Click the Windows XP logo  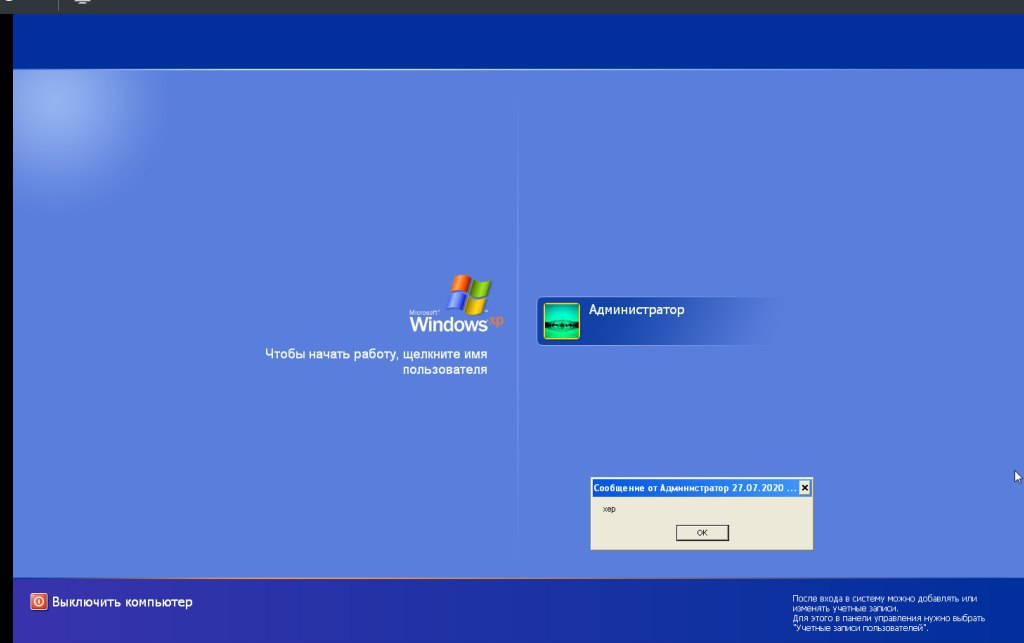(456, 304)
